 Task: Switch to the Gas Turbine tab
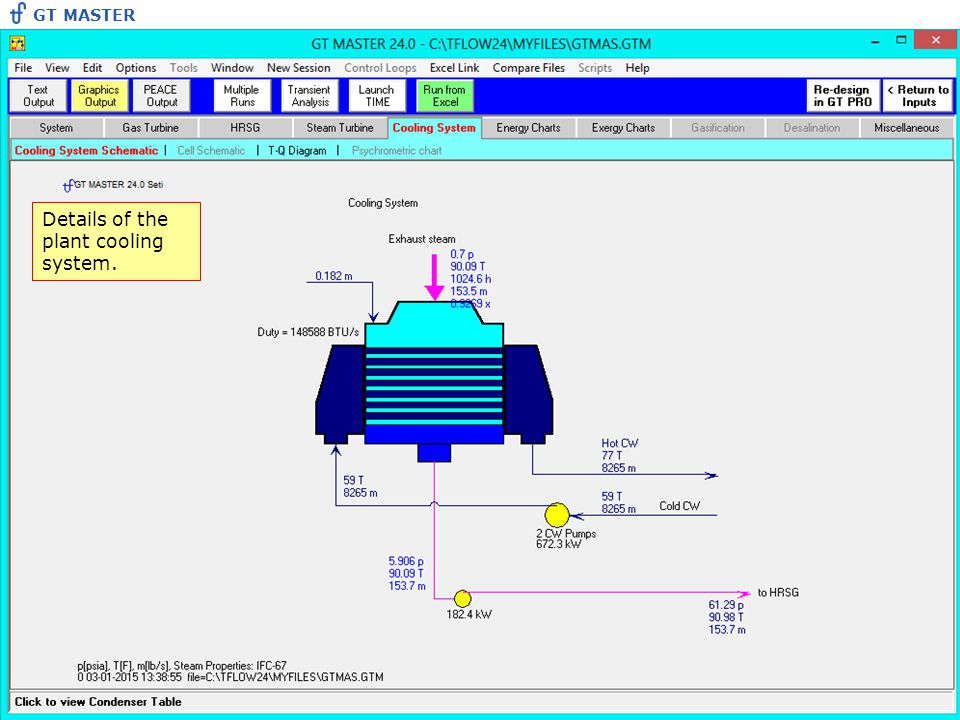[x=151, y=128]
